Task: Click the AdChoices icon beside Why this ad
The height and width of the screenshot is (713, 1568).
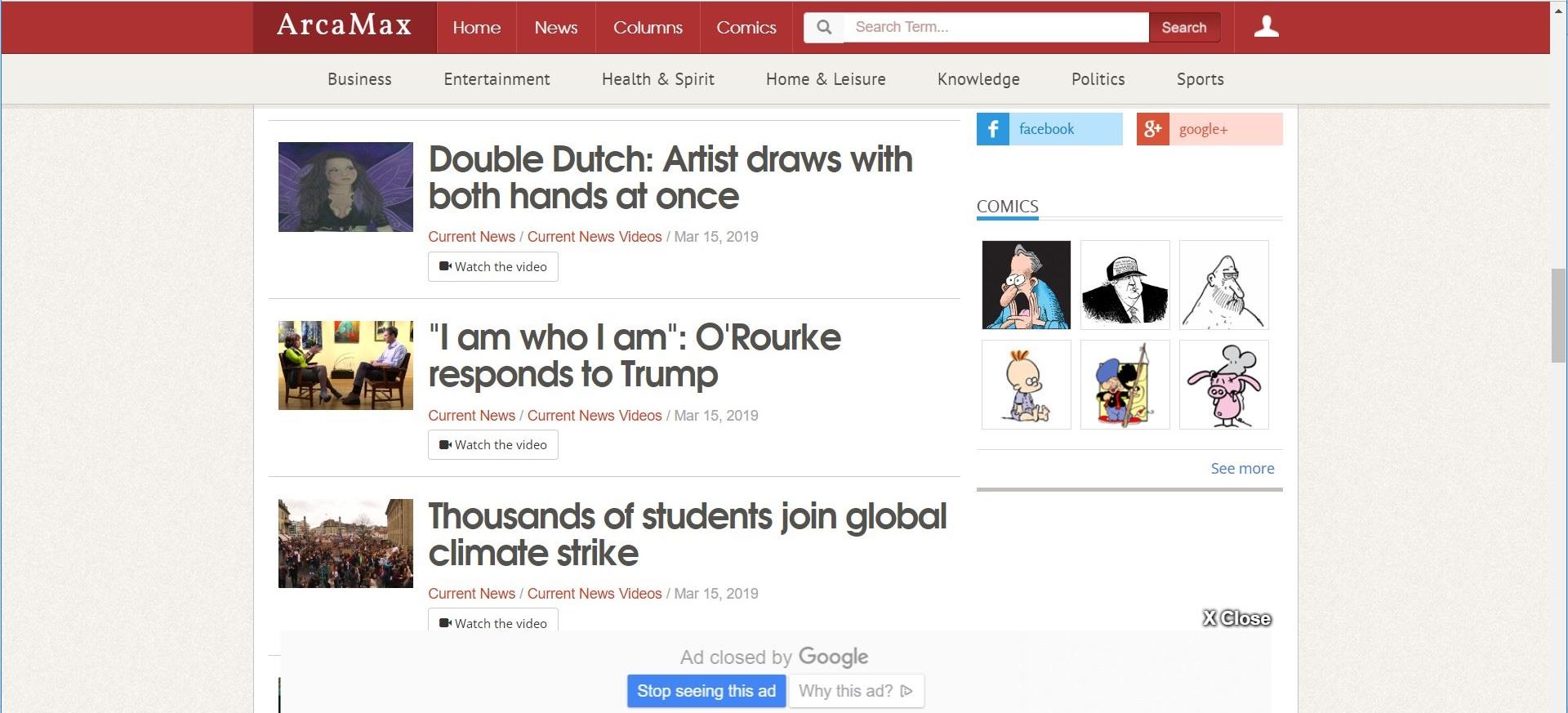Action: tap(906, 691)
